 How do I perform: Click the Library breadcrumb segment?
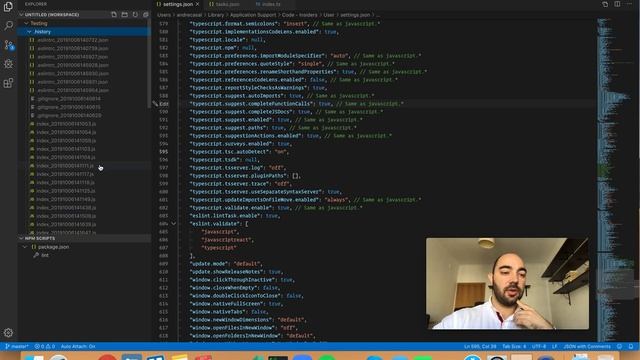(216, 15)
